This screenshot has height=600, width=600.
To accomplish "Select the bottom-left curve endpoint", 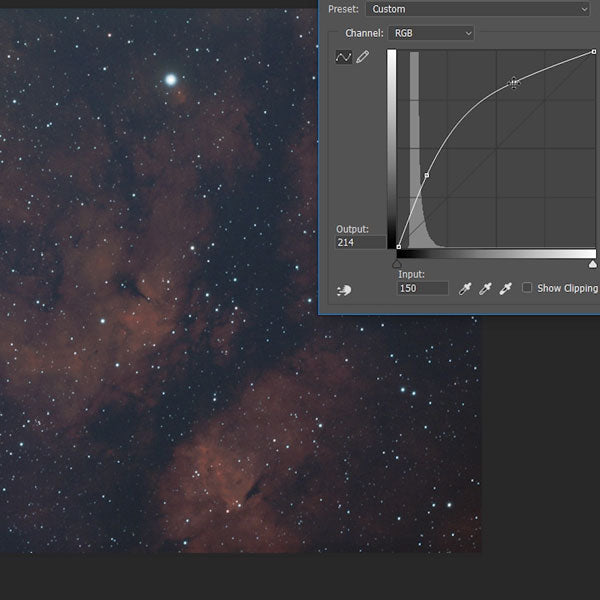I will tap(399, 247).
